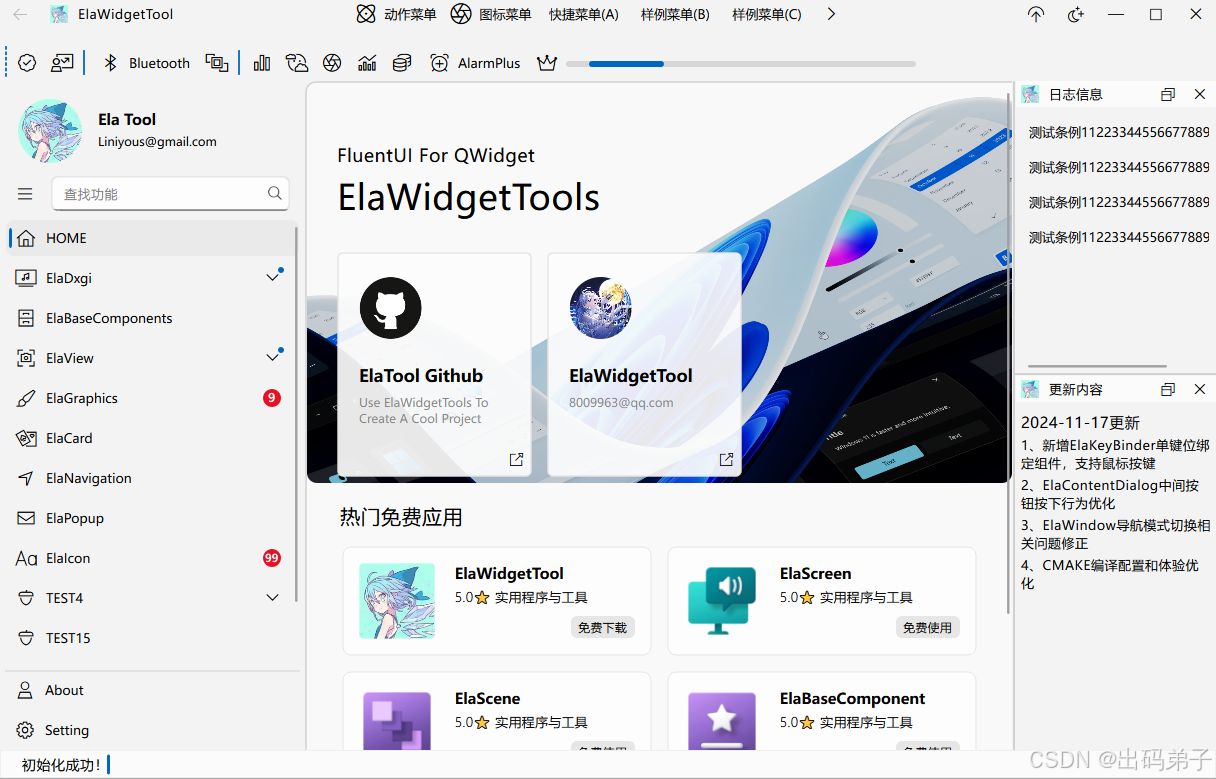Click the ElaWidgetTool app thumbnail in 热门免费应用
1216x779 pixels.
point(397,601)
